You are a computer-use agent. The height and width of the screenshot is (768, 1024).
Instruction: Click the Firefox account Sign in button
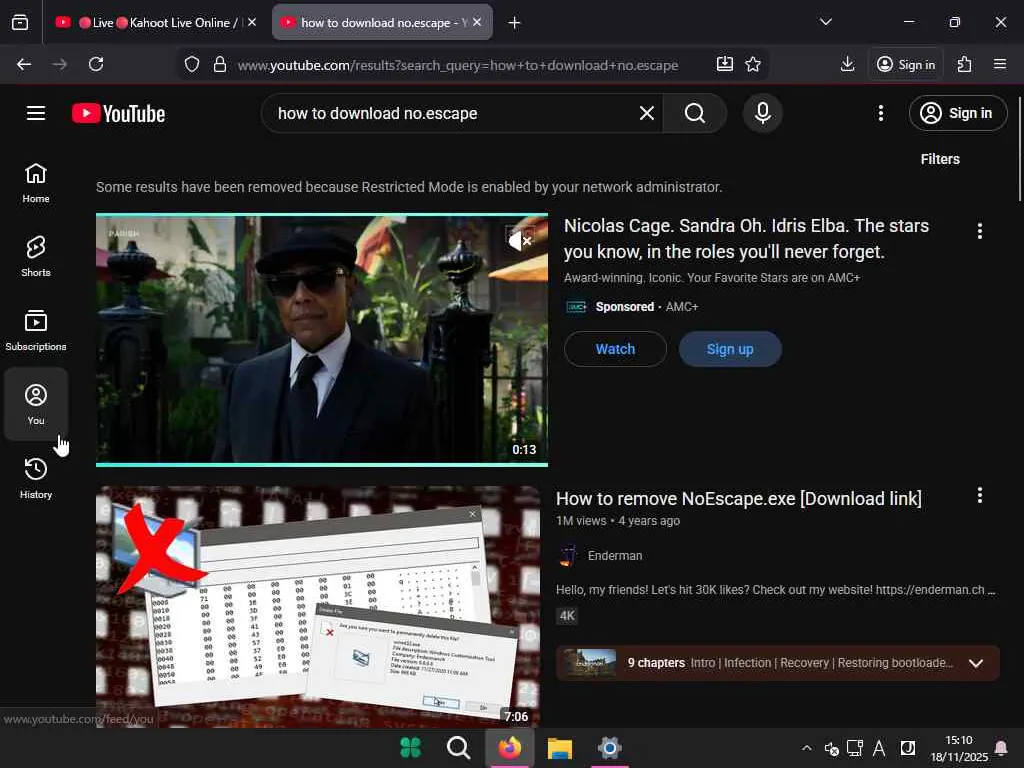905,64
